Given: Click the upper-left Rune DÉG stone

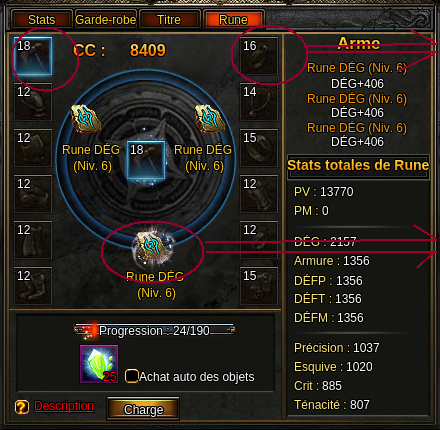Looking at the screenshot, I should (x=86, y=119).
